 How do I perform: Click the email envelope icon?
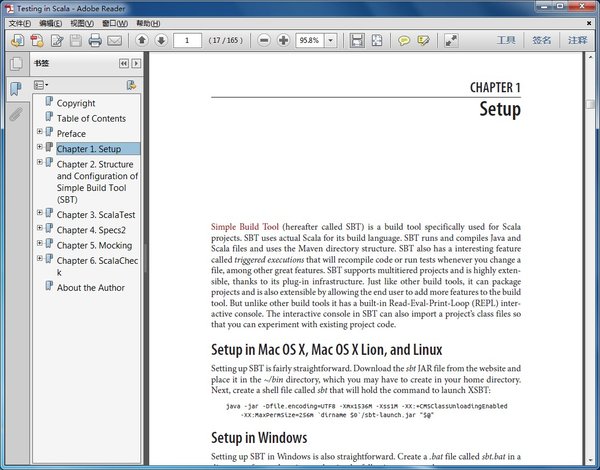coord(114,40)
